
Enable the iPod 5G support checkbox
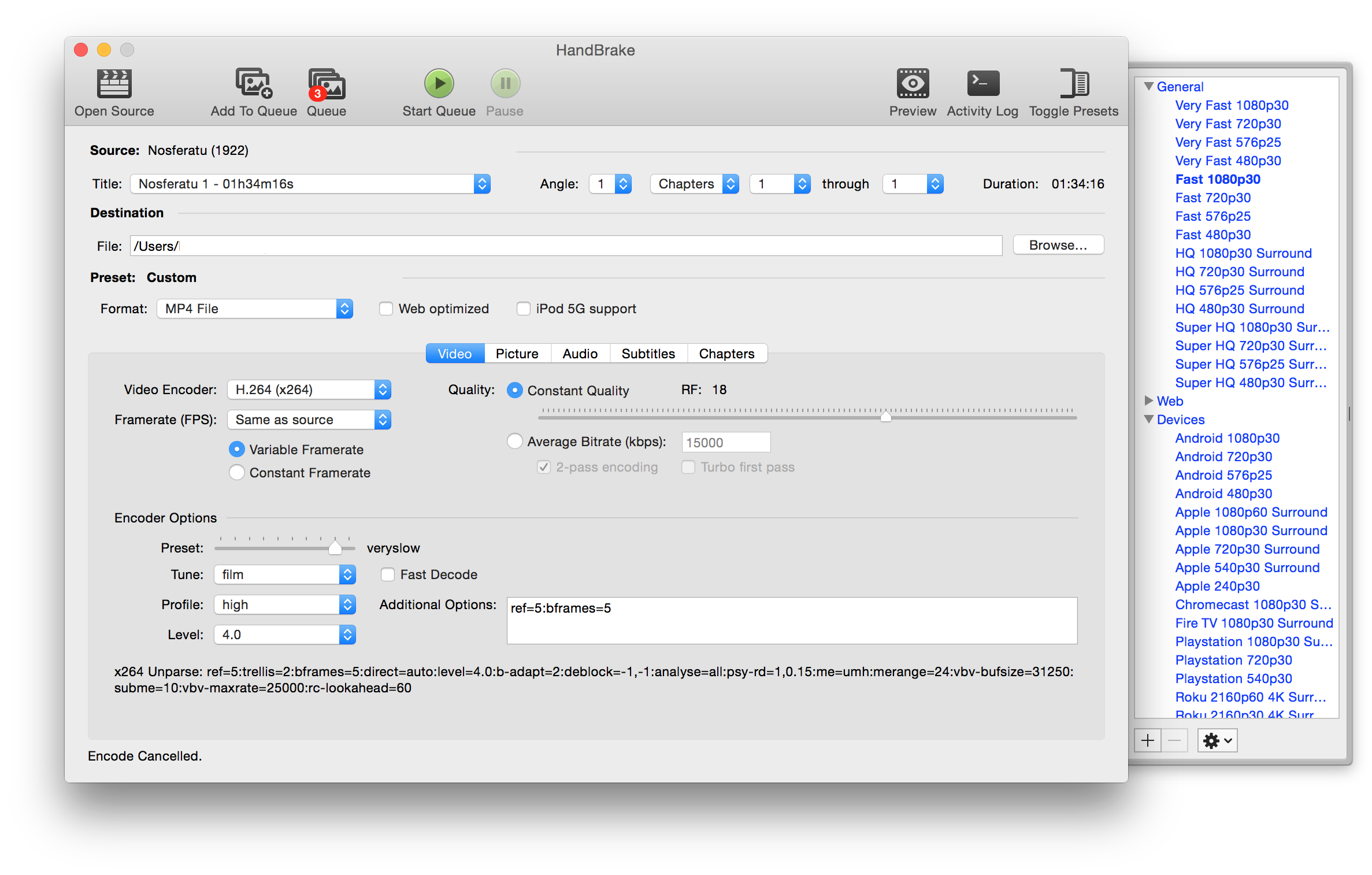(524, 309)
